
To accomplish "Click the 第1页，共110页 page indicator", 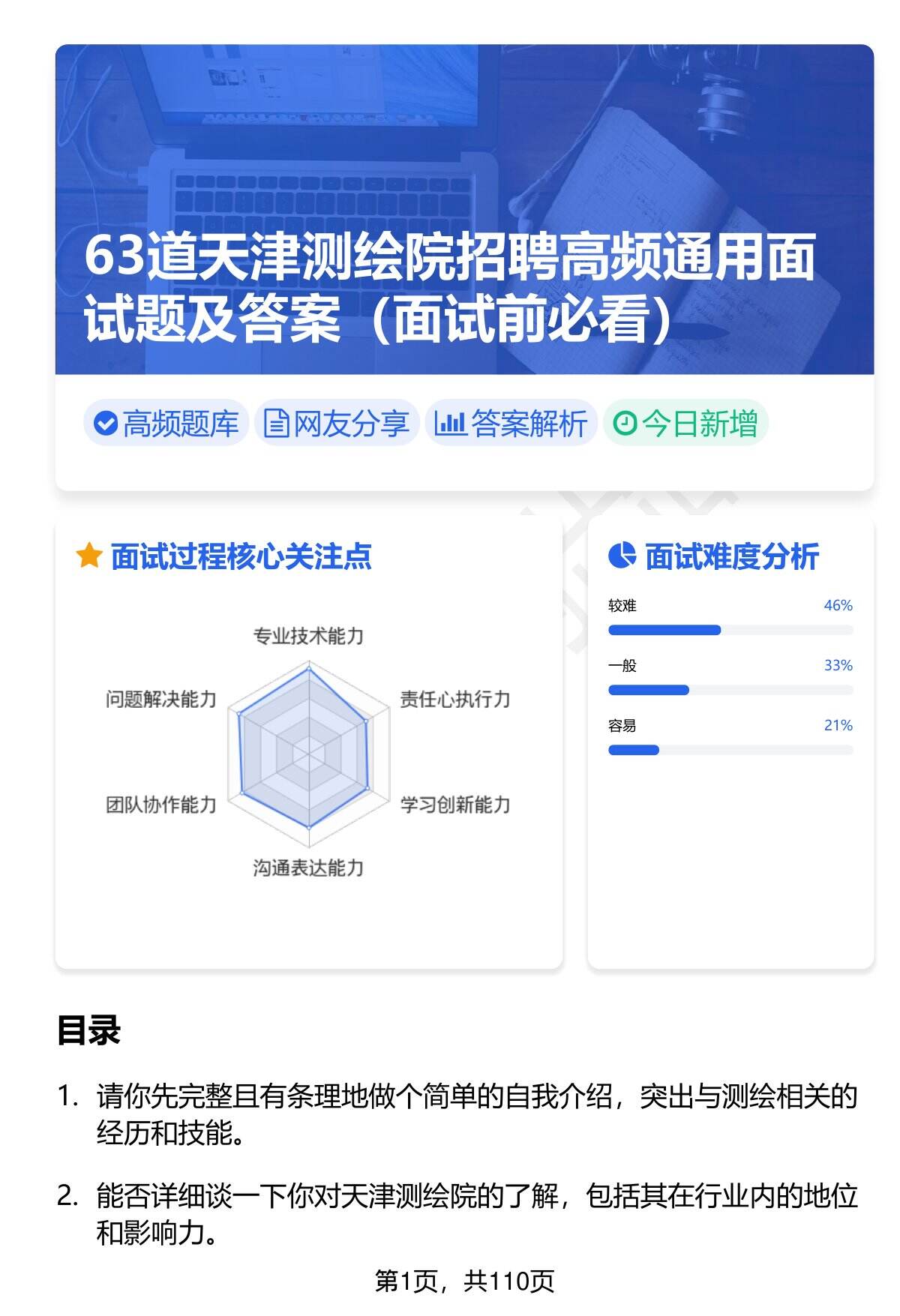I will 464,1281.
